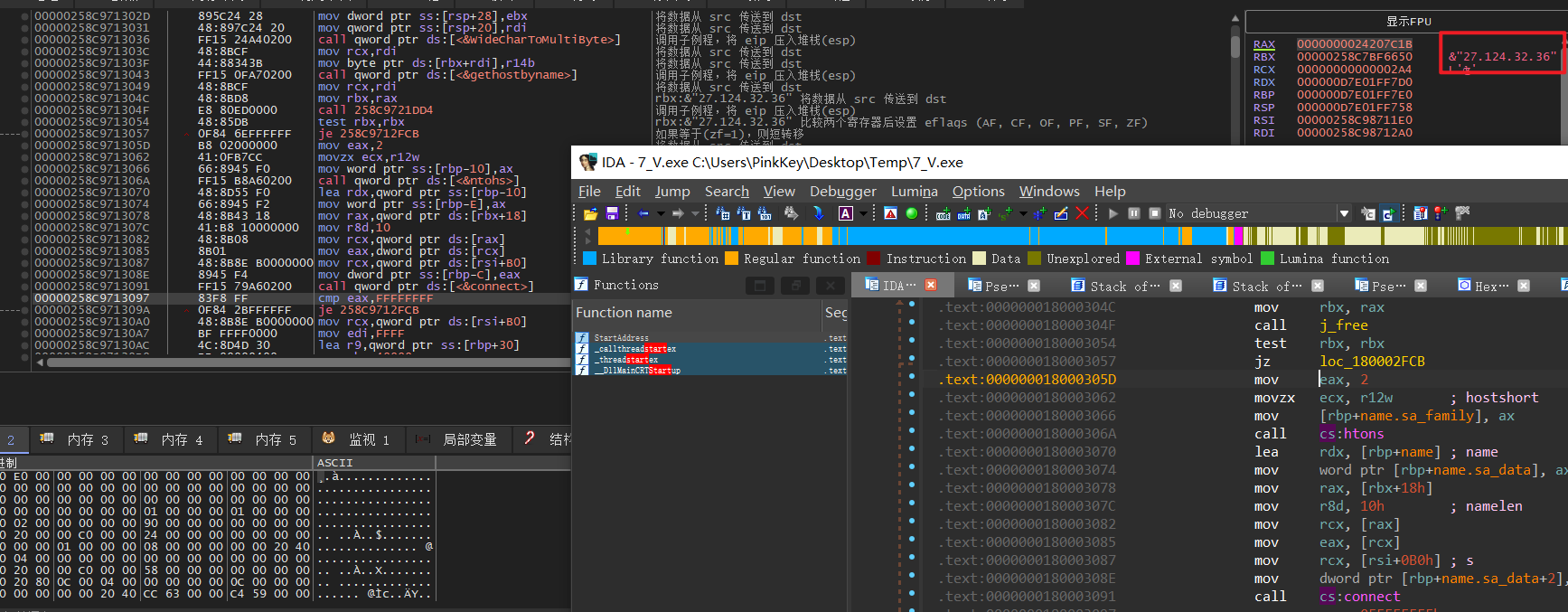The height and width of the screenshot is (612, 1568).
Task: Switch to the 内存 5 tab in debugger
Action: [x=264, y=439]
